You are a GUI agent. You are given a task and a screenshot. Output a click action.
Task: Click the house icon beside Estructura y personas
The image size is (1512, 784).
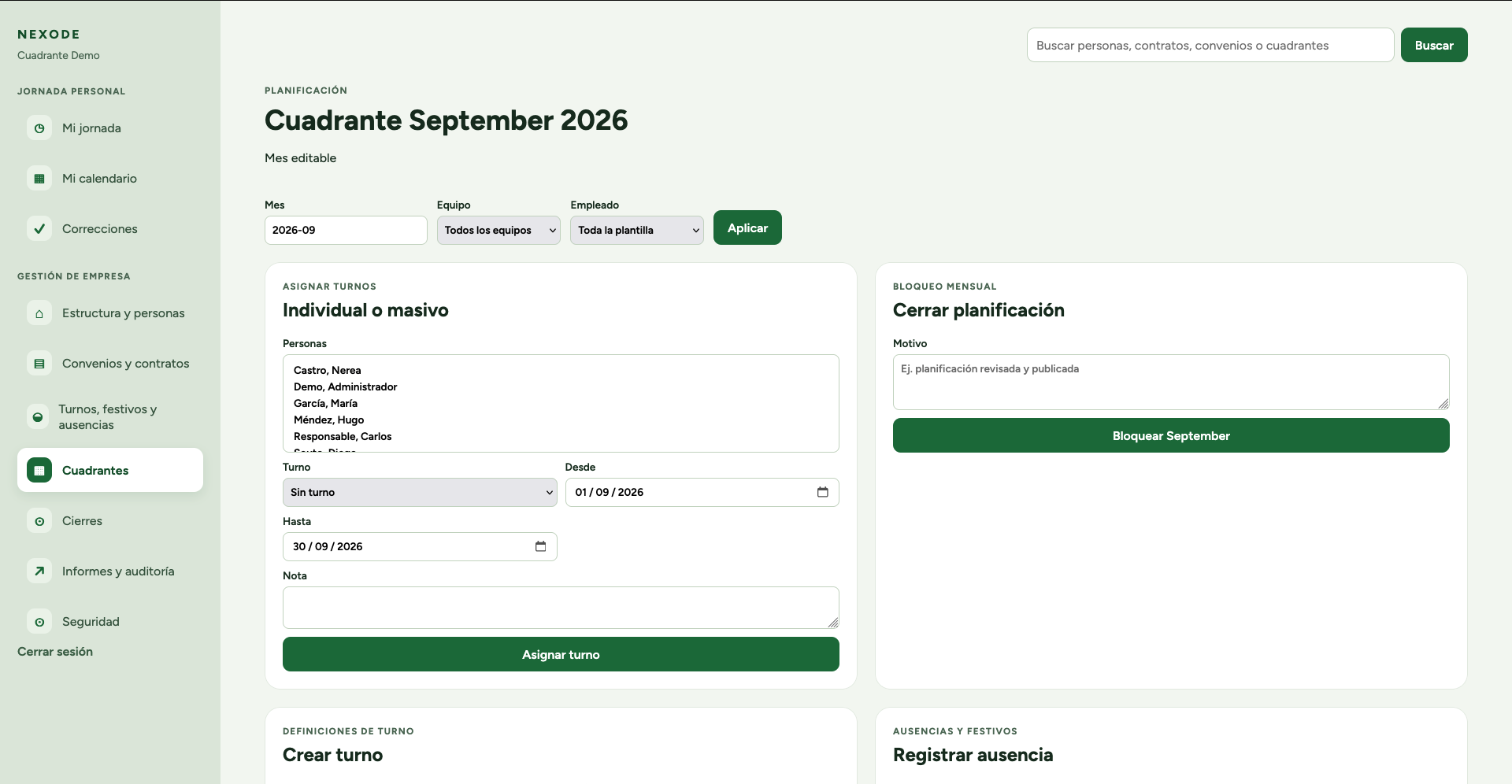click(x=39, y=313)
